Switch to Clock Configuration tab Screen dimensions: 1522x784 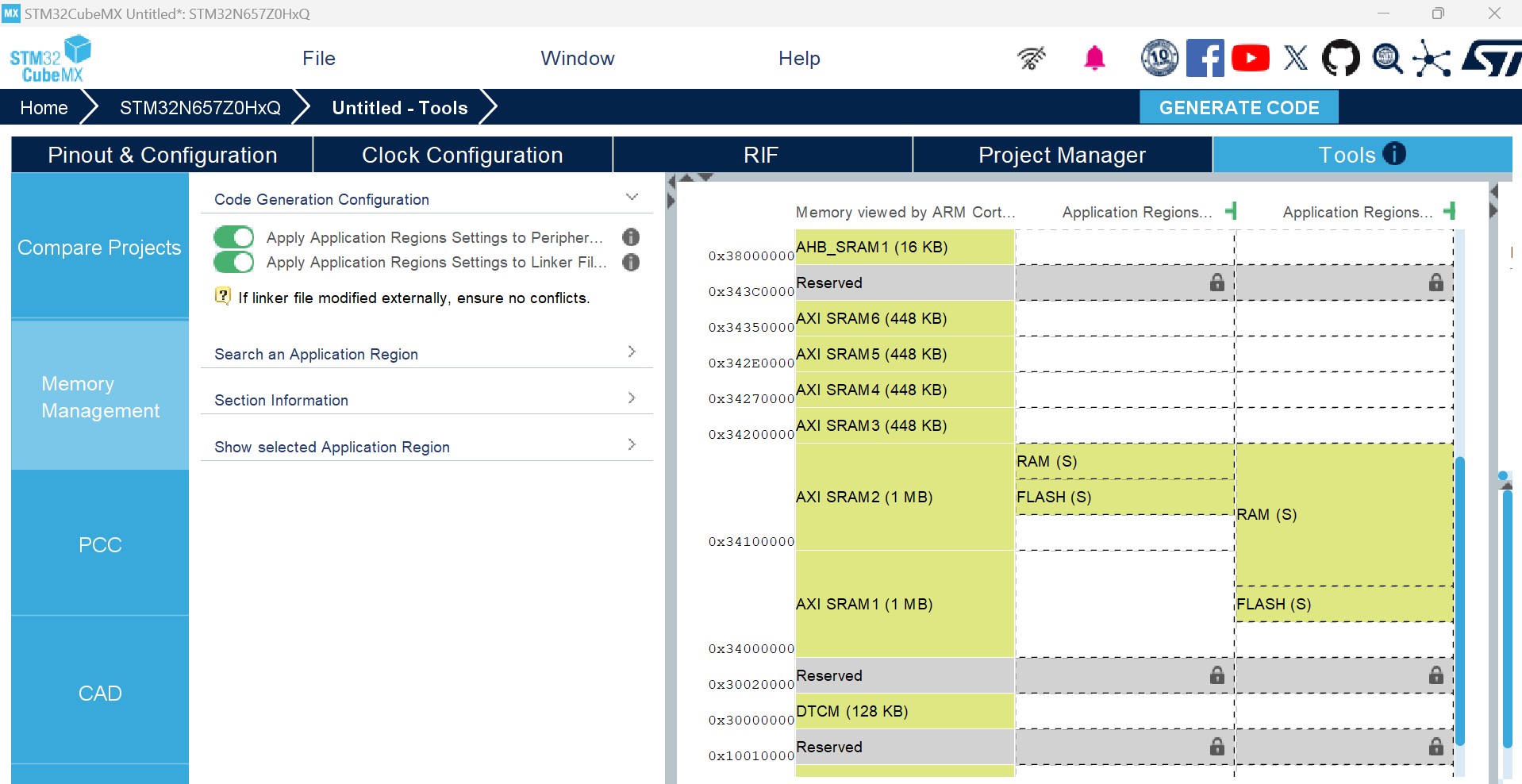[x=463, y=155]
